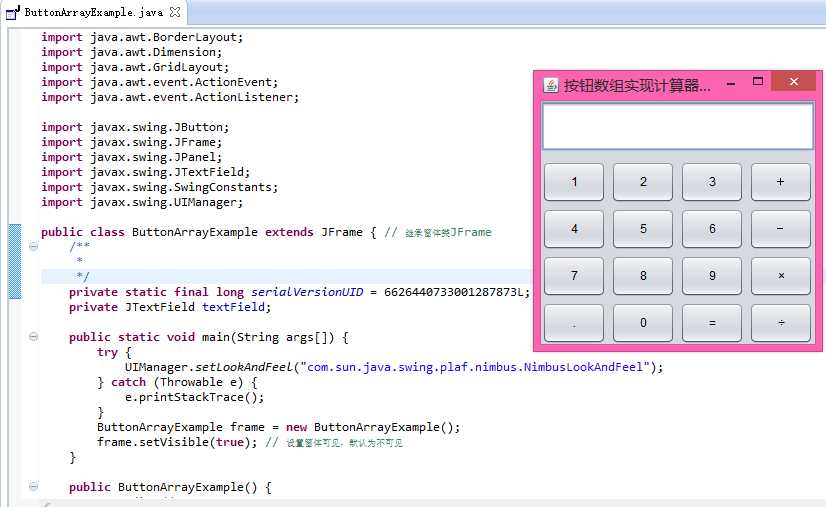Image resolution: width=826 pixels, height=507 pixels.
Task: Click the textField variable declaration
Action: pos(233,307)
